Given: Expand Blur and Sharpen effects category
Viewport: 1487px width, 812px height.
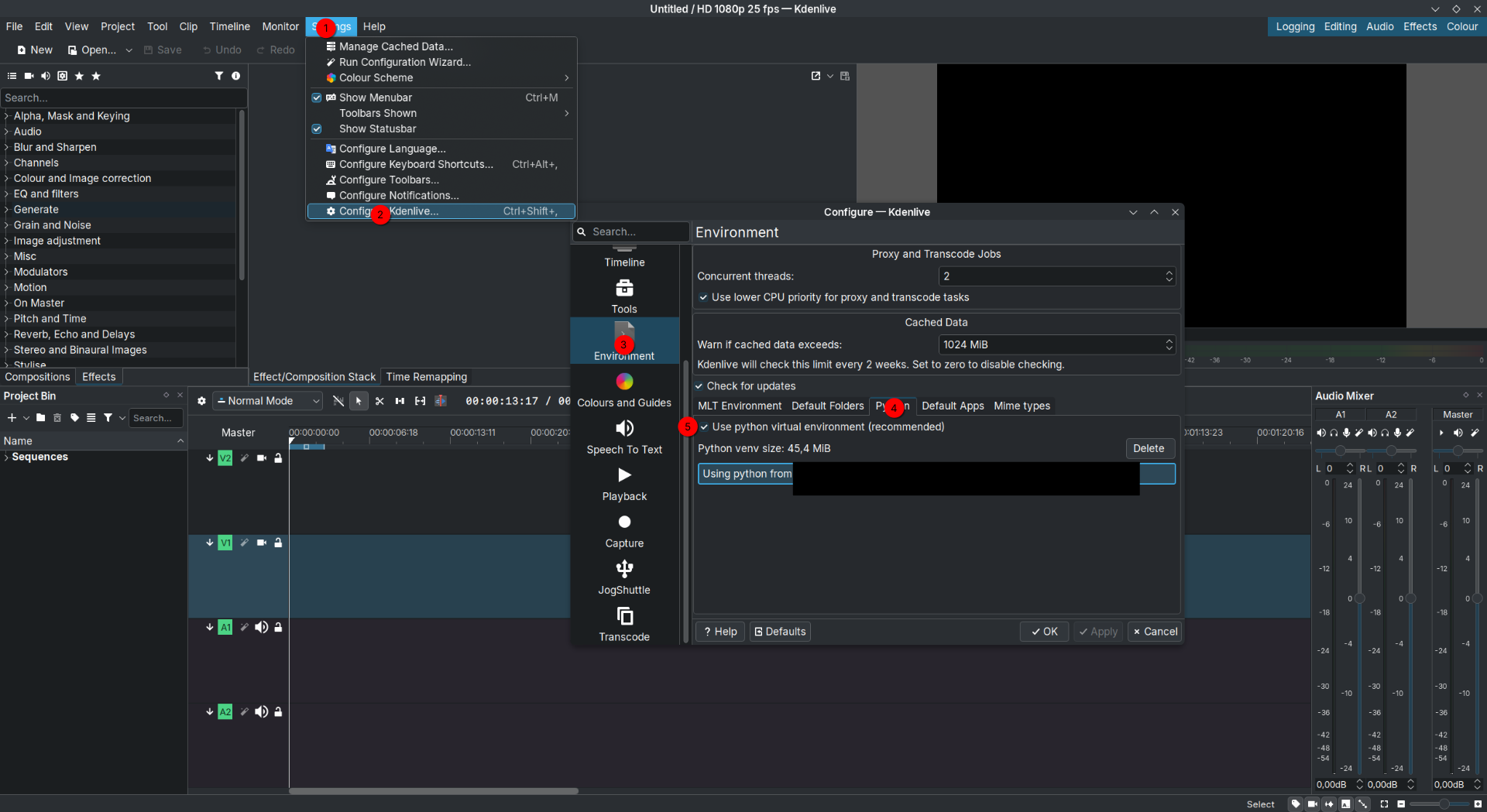Looking at the screenshot, I should tap(7, 147).
